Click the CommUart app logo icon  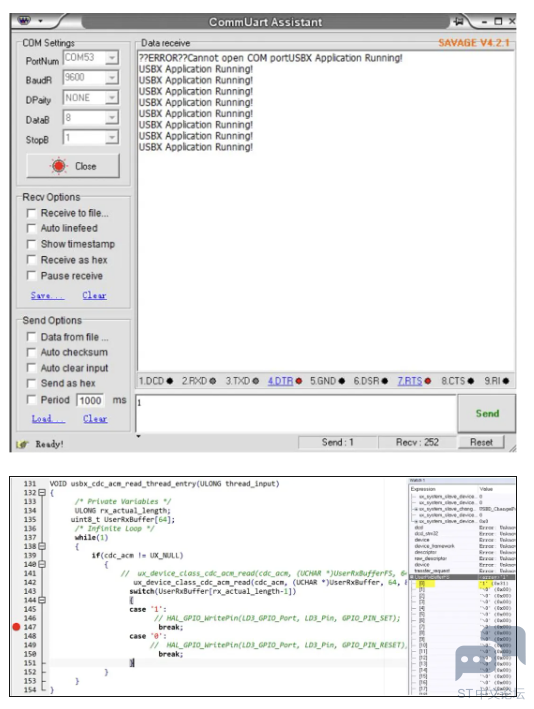[x=24, y=20]
